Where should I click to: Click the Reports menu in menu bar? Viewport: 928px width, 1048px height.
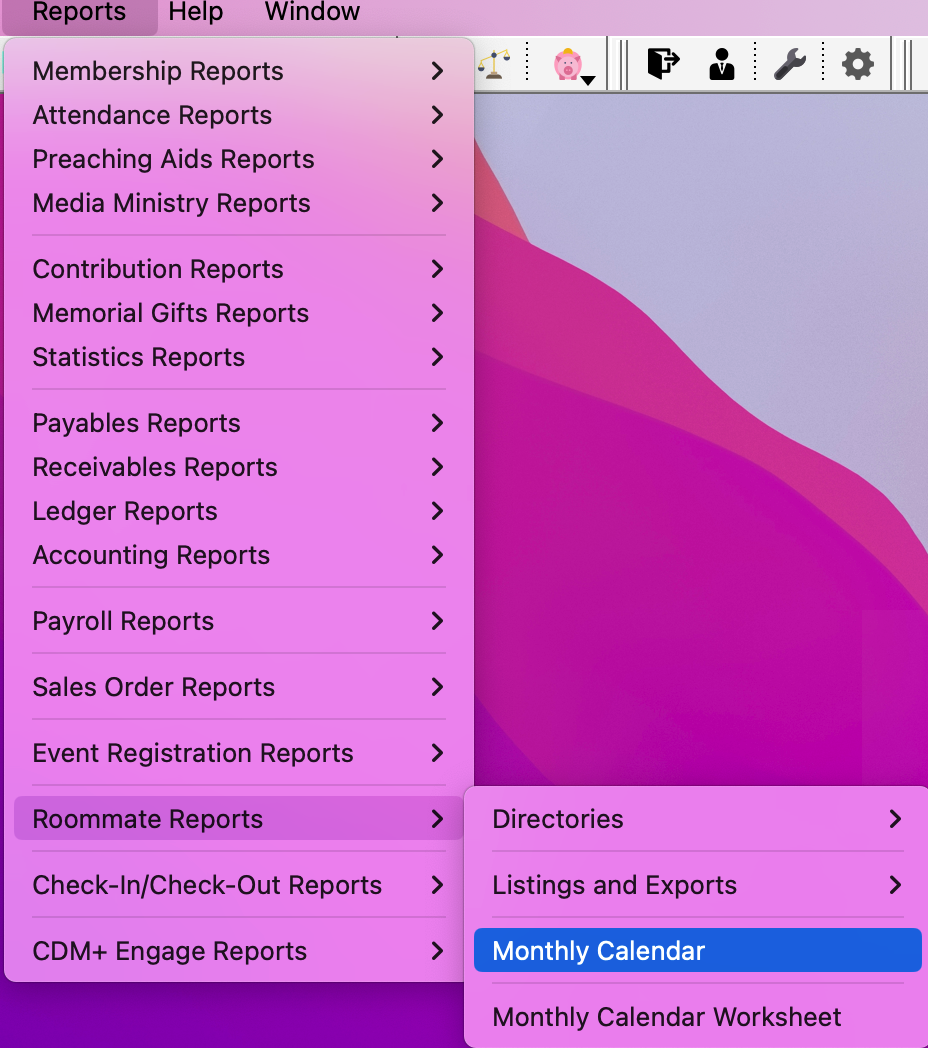pyautogui.click(x=79, y=13)
